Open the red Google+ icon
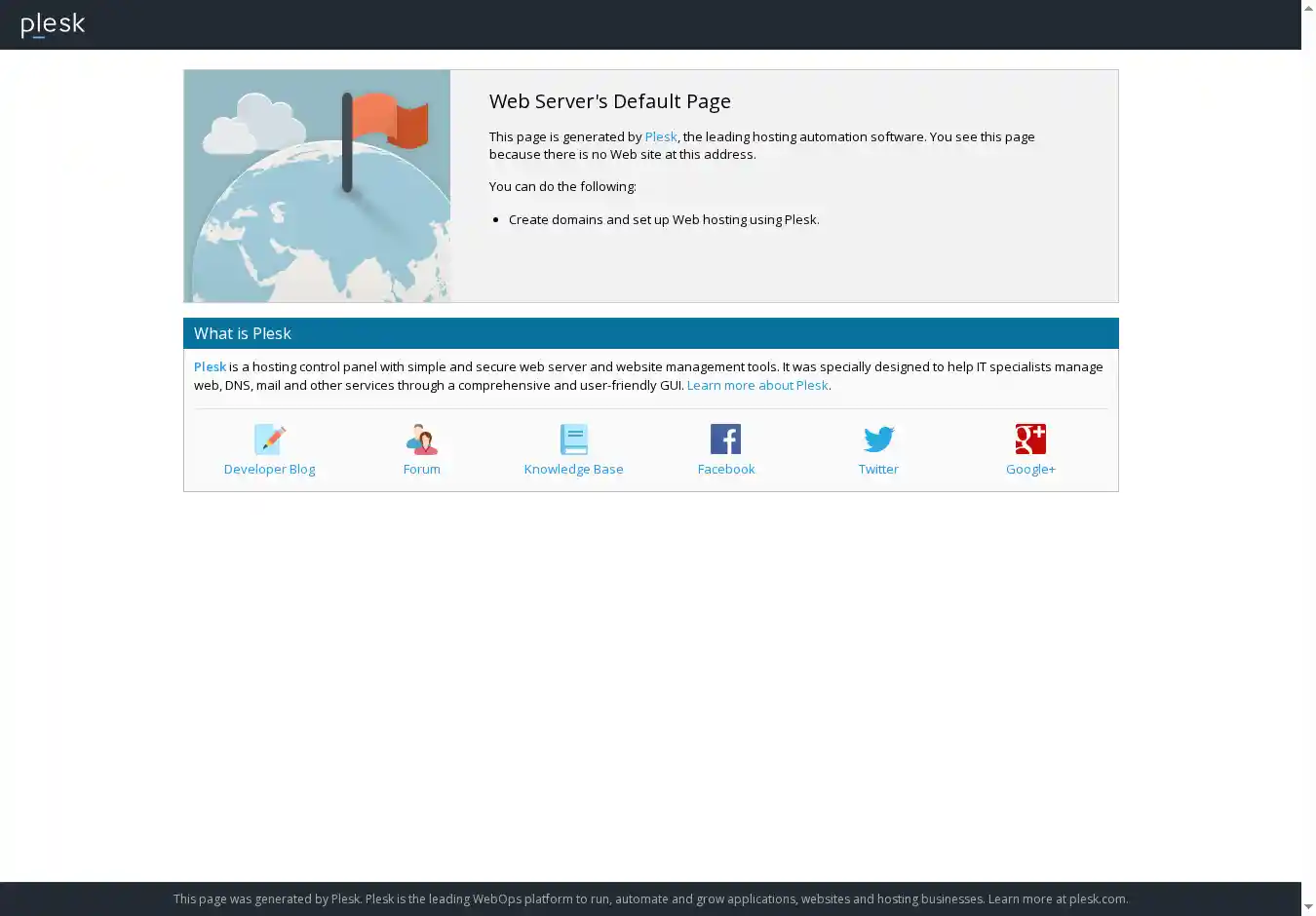 [1030, 439]
